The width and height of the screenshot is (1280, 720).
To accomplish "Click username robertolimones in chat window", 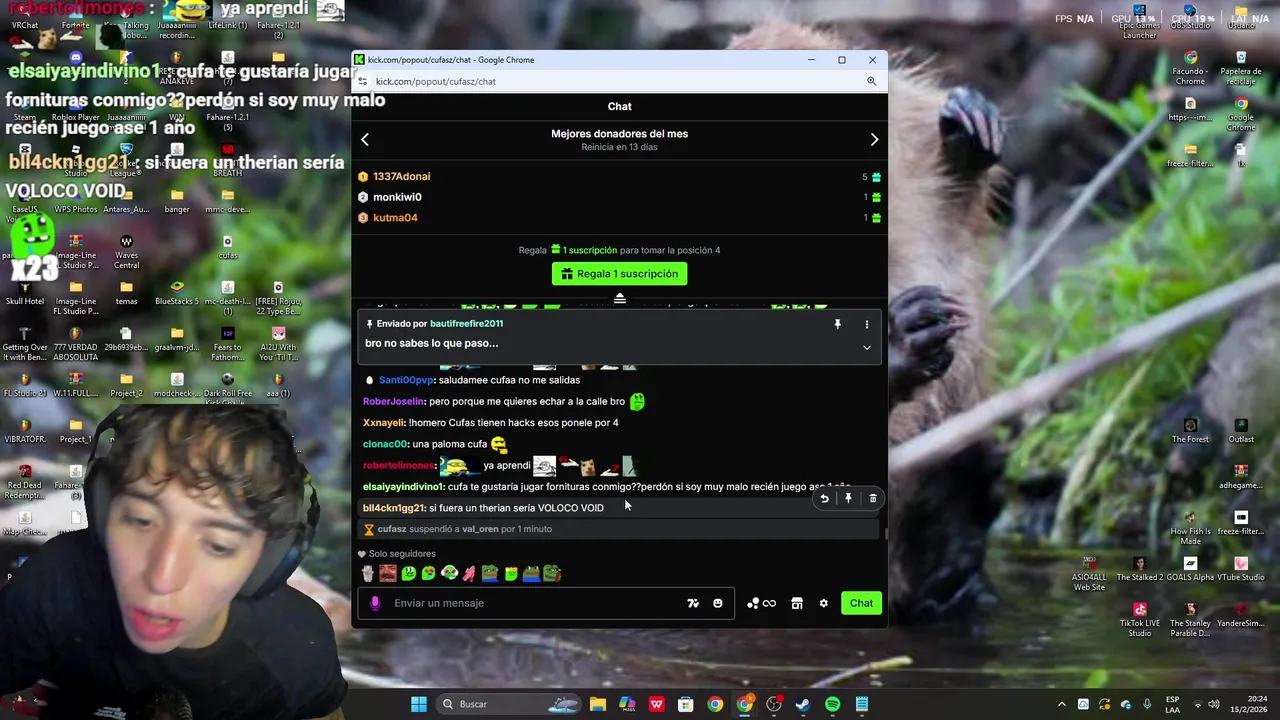I will tap(399, 465).
